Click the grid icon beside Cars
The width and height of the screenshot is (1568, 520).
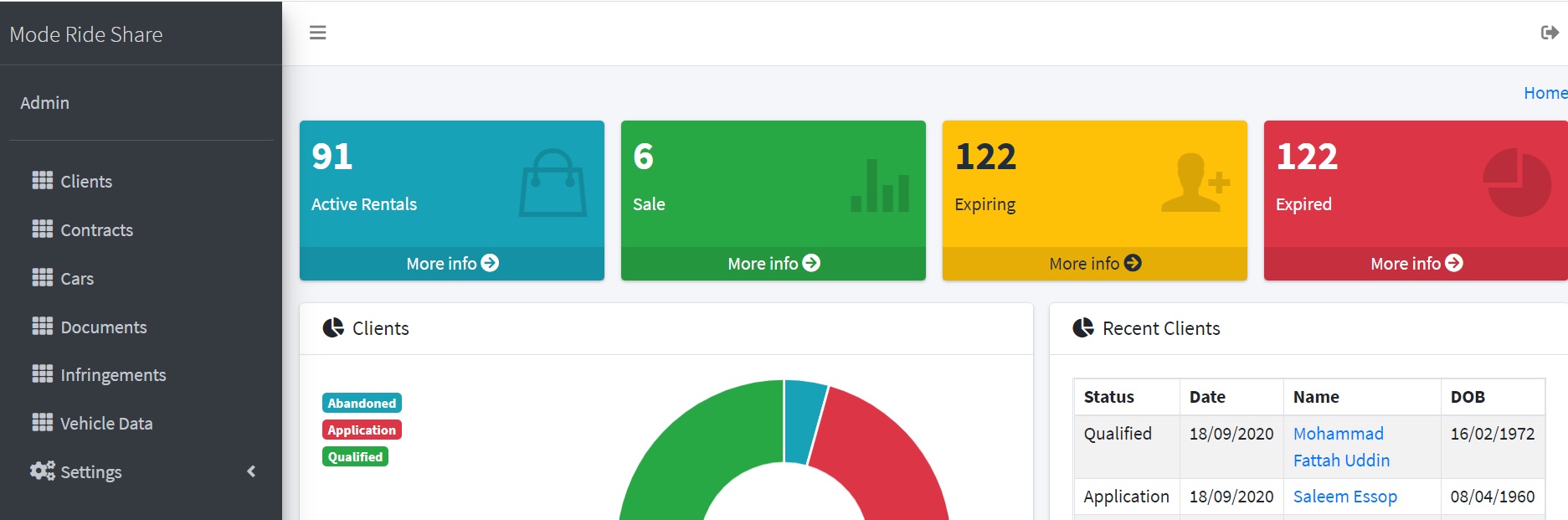[x=42, y=278]
